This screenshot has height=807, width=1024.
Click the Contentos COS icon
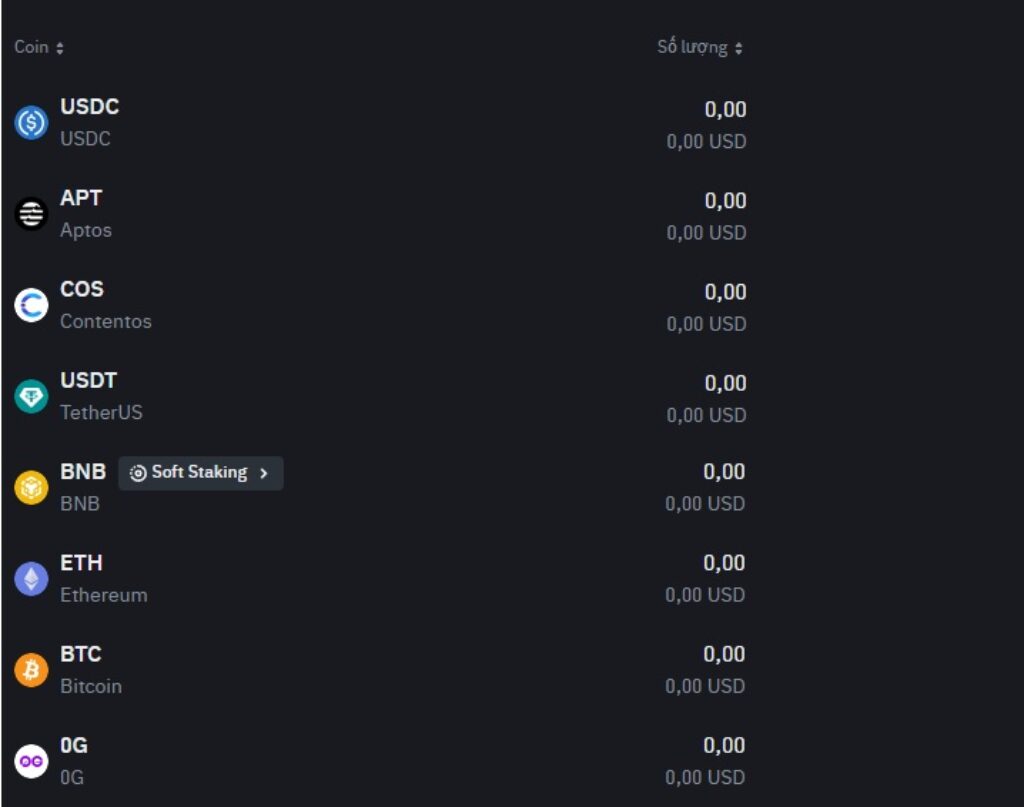tap(31, 305)
